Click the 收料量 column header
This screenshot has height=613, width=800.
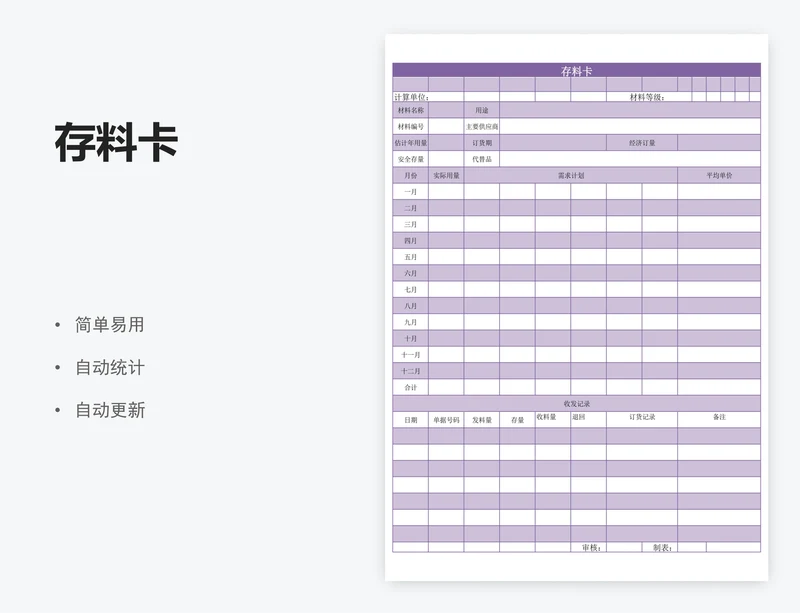pyautogui.click(x=553, y=420)
